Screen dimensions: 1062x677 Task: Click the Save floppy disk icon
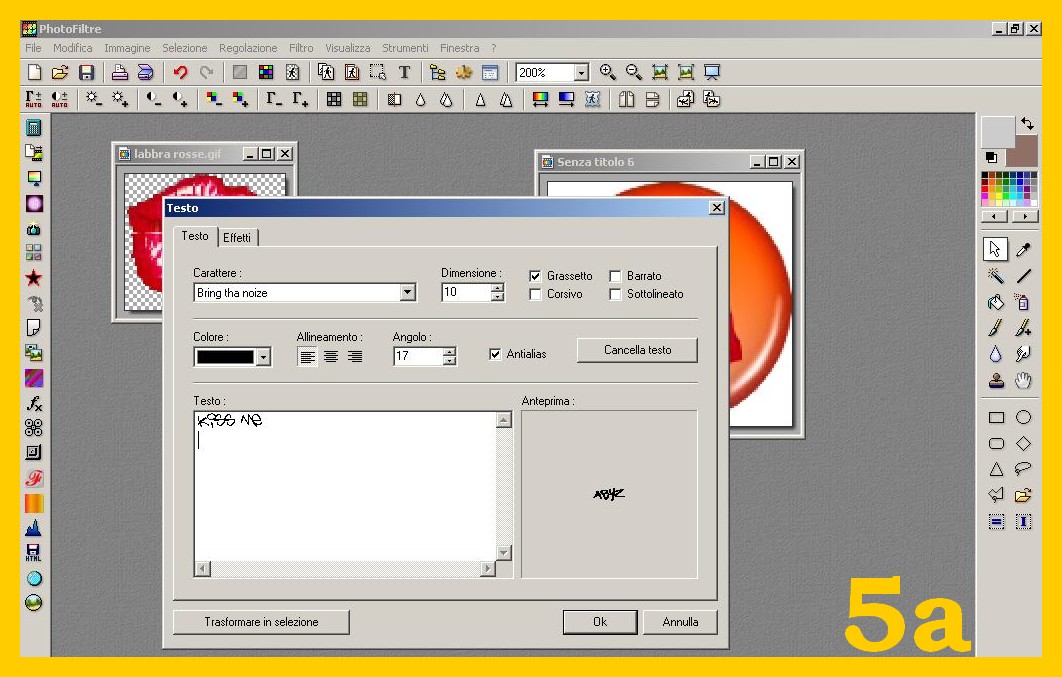87,72
